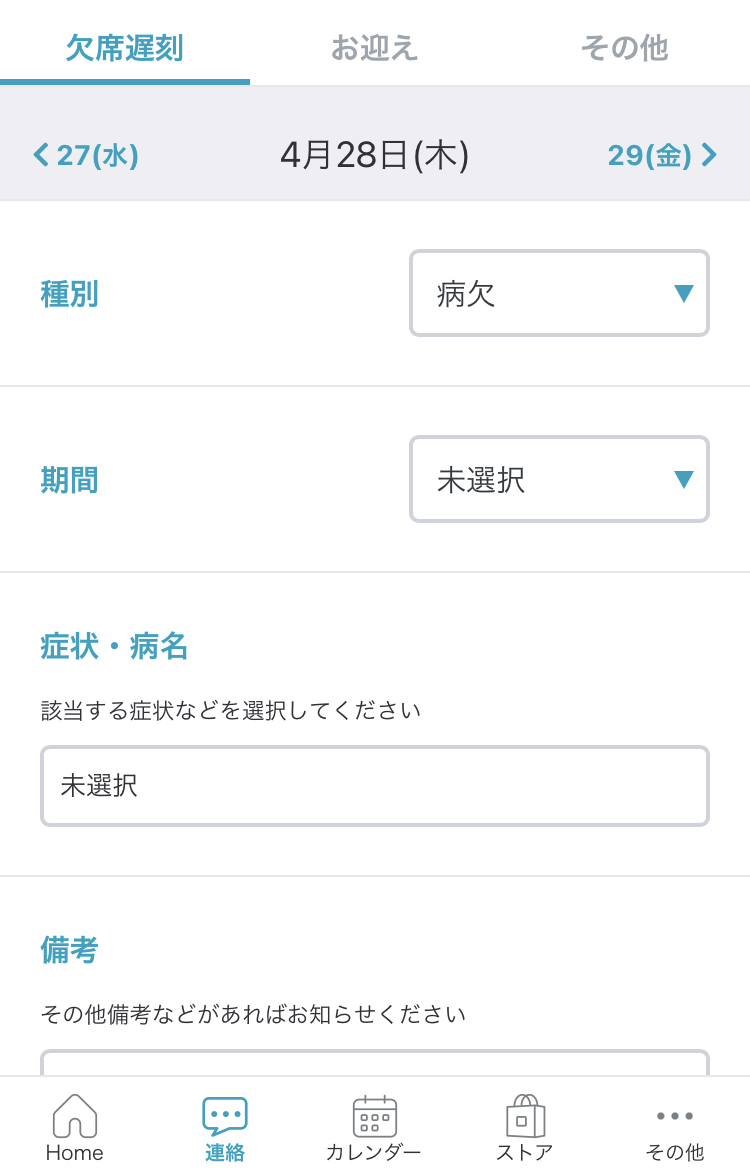Select the 欠席遅刻 tab
This screenshot has width=750, height=1173.
click(x=124, y=48)
